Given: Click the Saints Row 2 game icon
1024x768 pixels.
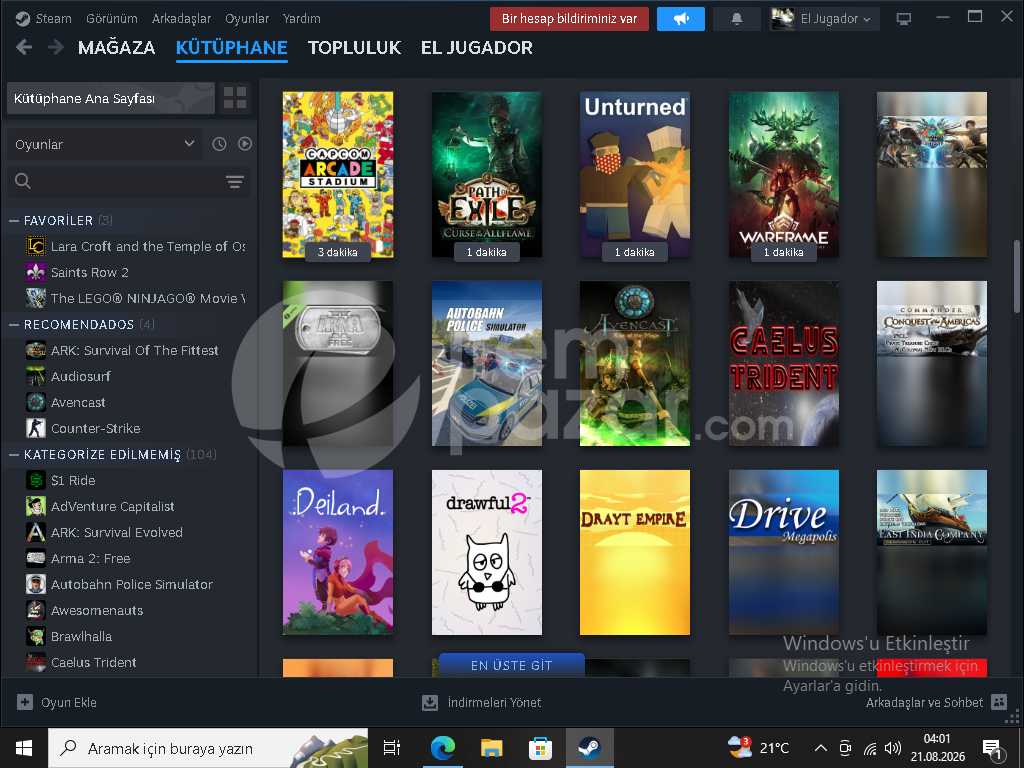Looking at the screenshot, I should click(x=35, y=272).
